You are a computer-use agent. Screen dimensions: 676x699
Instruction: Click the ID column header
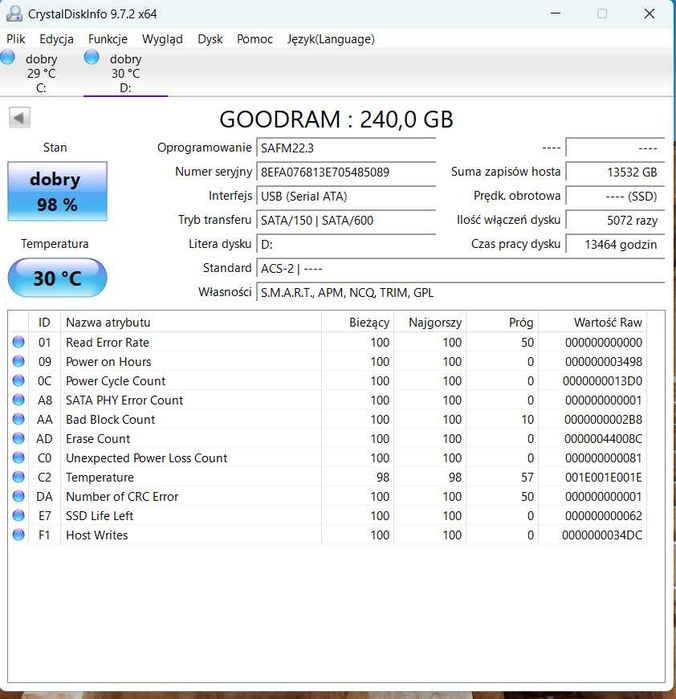[44, 322]
